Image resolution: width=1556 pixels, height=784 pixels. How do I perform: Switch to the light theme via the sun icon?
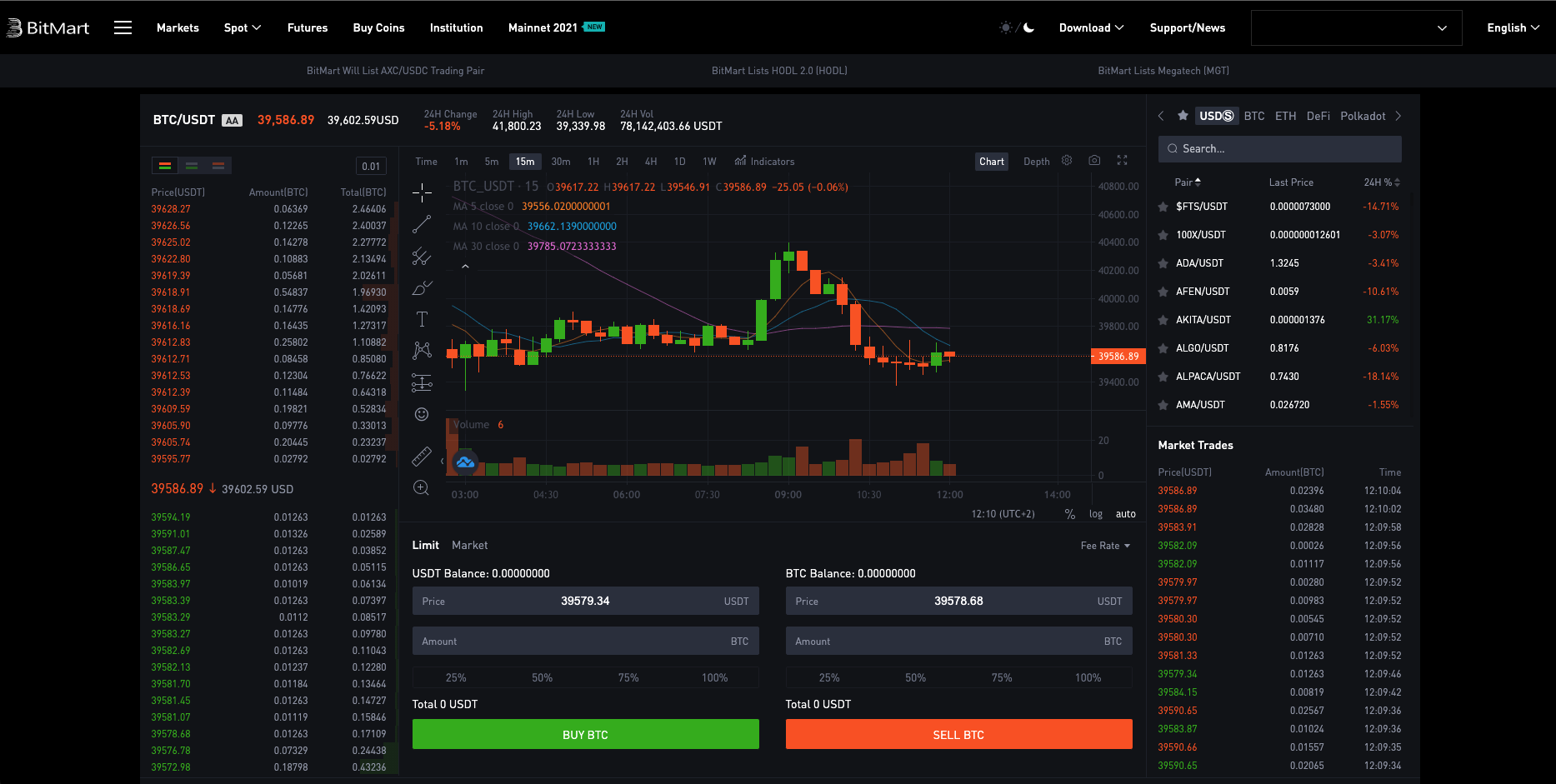(x=1006, y=27)
